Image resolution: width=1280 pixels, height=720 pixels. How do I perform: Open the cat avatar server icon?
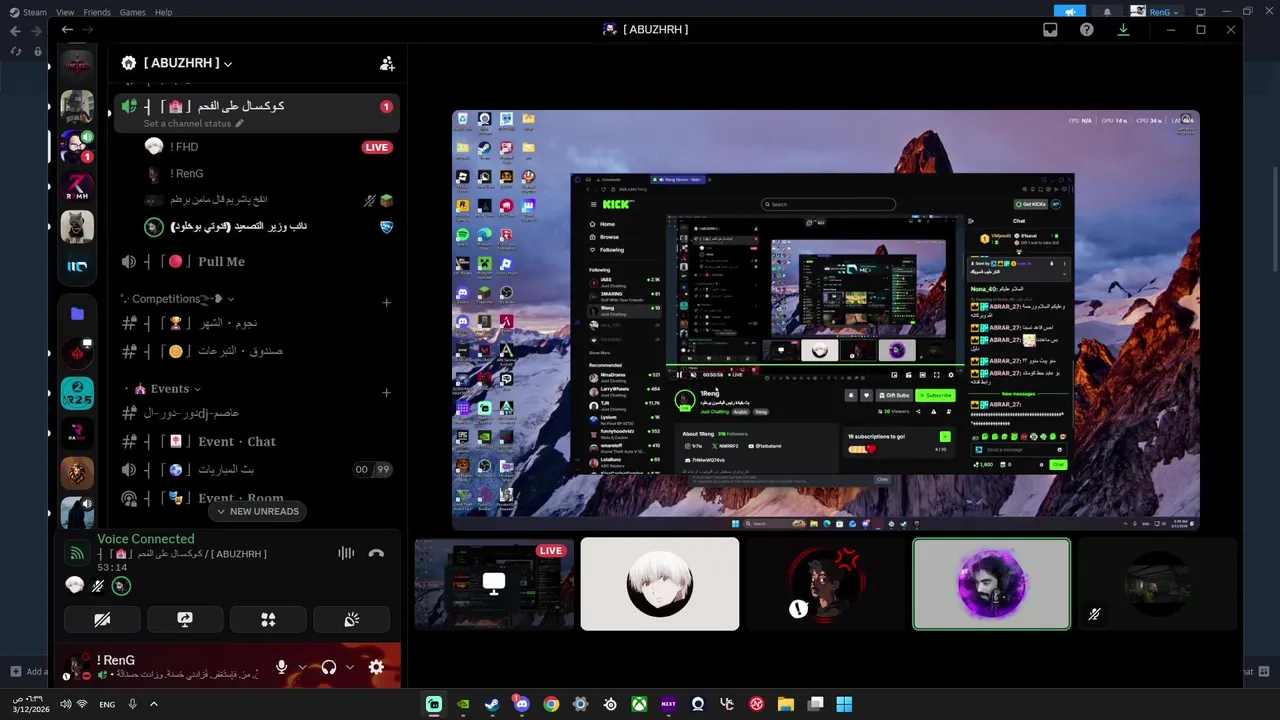click(x=77, y=227)
